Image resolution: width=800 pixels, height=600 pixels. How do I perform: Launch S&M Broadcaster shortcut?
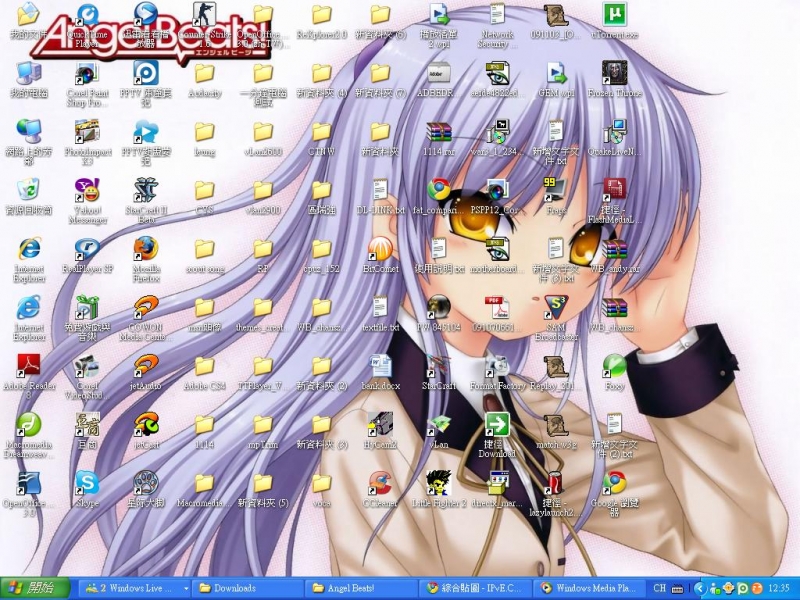coord(556,308)
